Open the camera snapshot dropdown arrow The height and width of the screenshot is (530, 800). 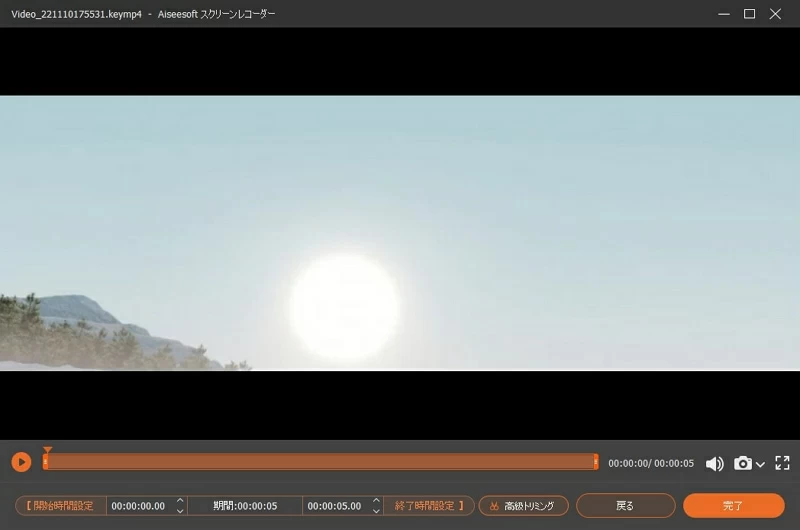click(x=761, y=464)
